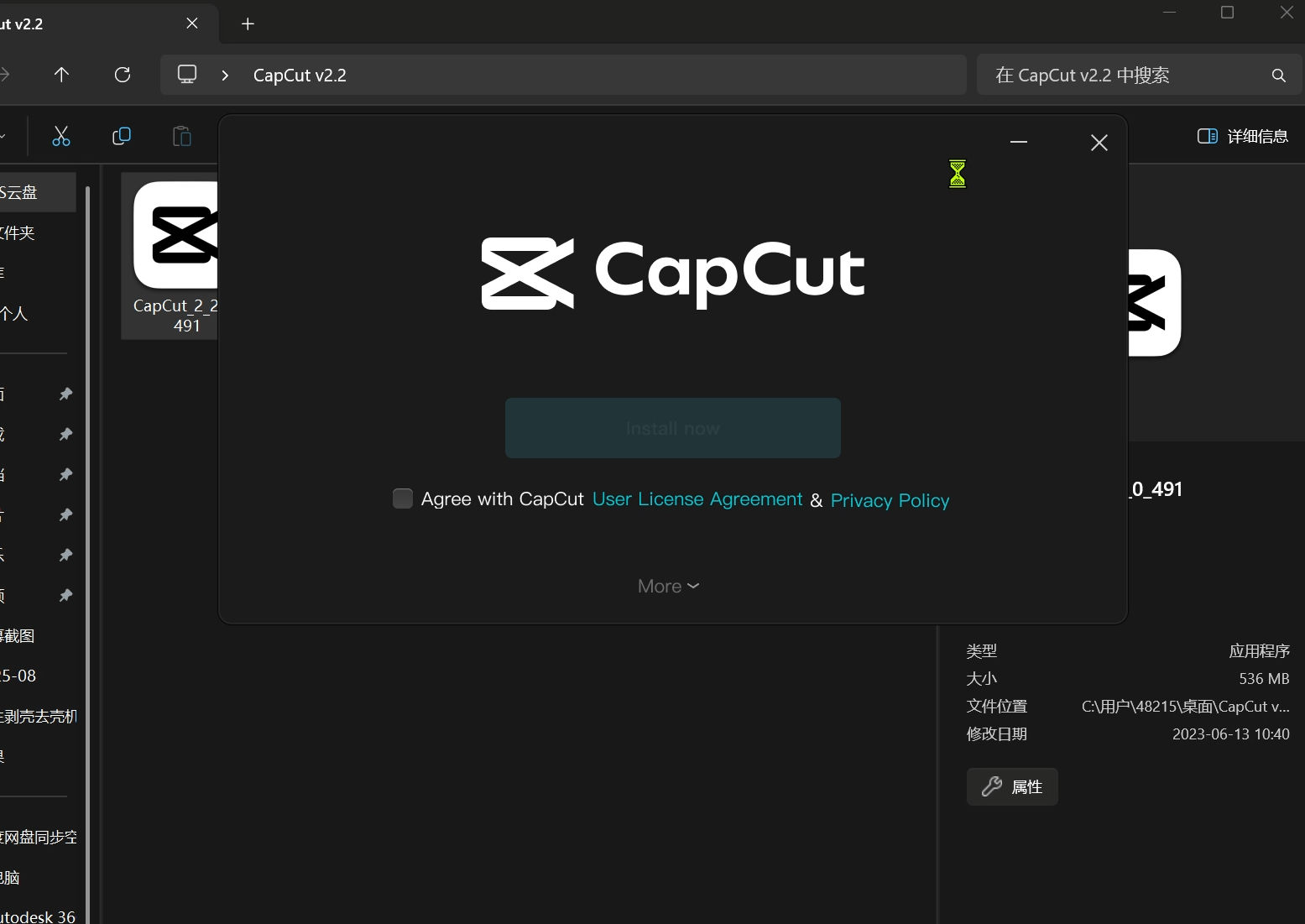The image size is (1305, 924).
Task: Open the Autodesk 36 item in sidebar
Action: [x=38, y=916]
